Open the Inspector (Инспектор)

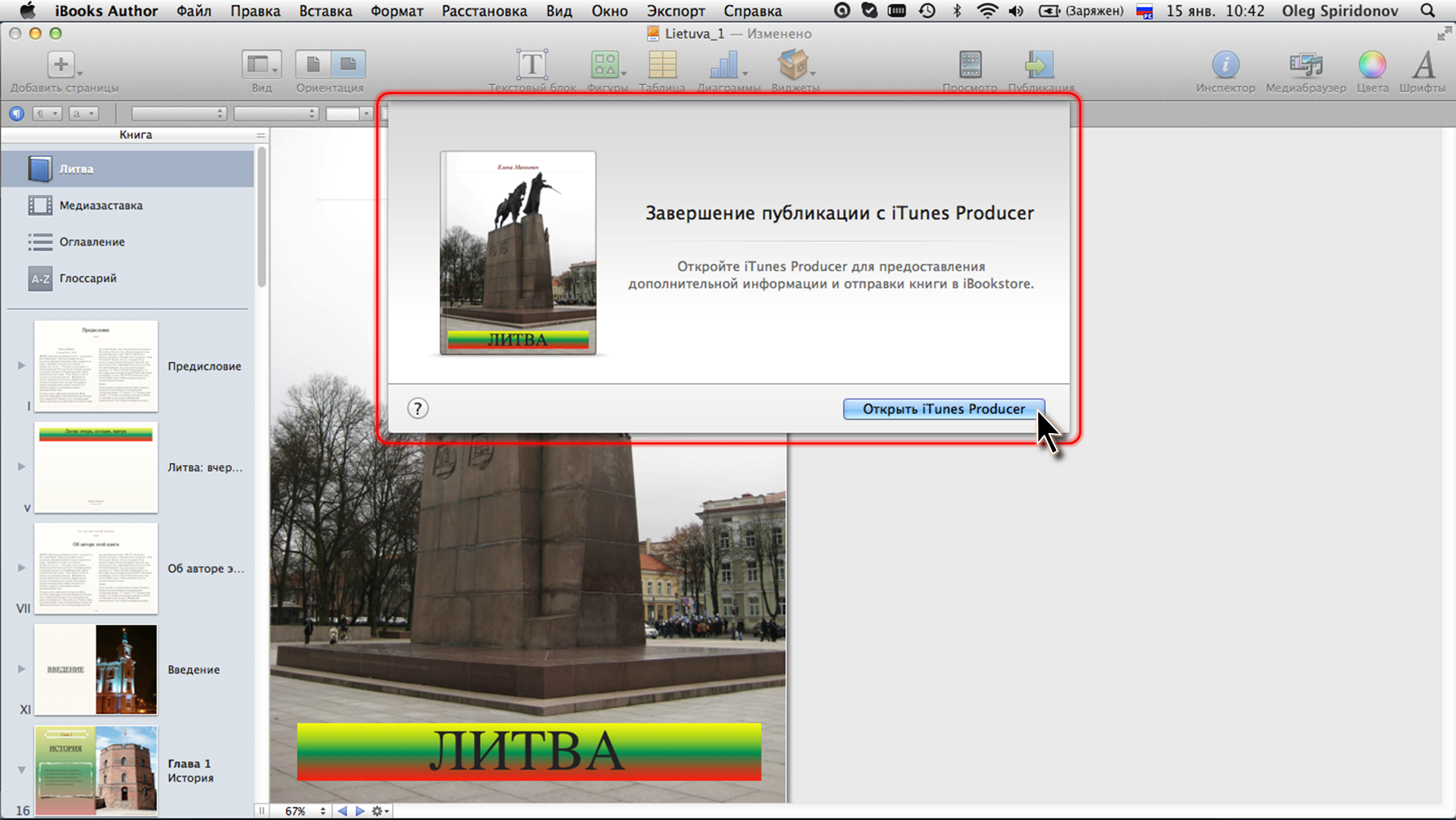pyautogui.click(x=1225, y=64)
